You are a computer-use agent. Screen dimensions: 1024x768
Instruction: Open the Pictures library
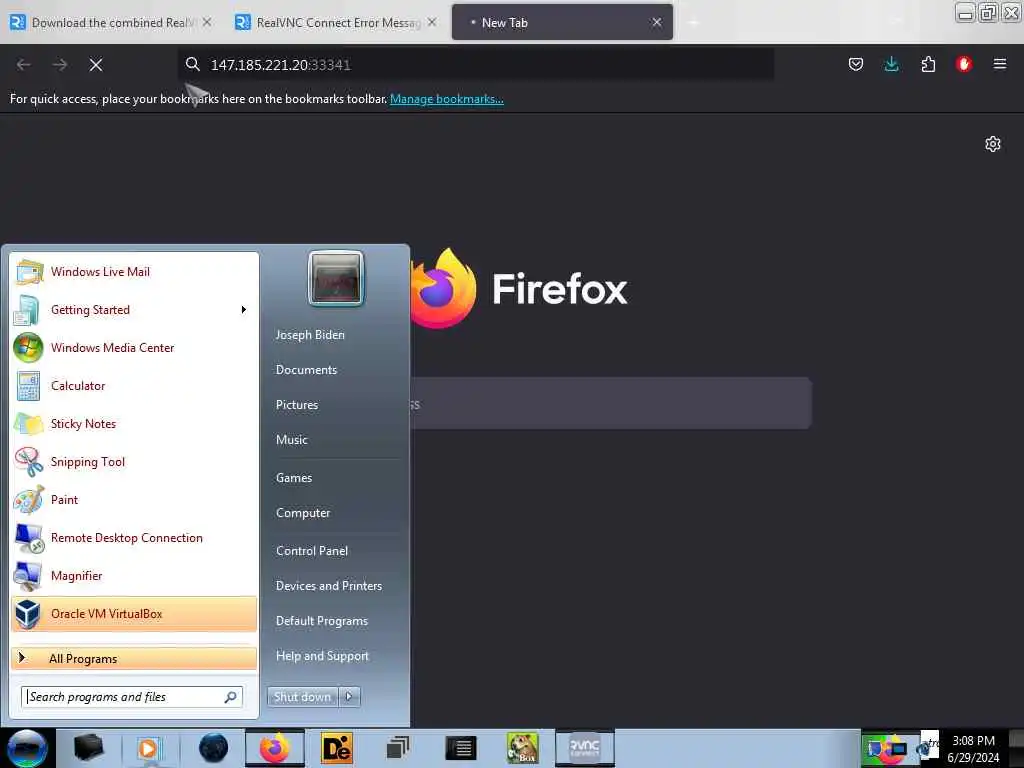(x=297, y=405)
